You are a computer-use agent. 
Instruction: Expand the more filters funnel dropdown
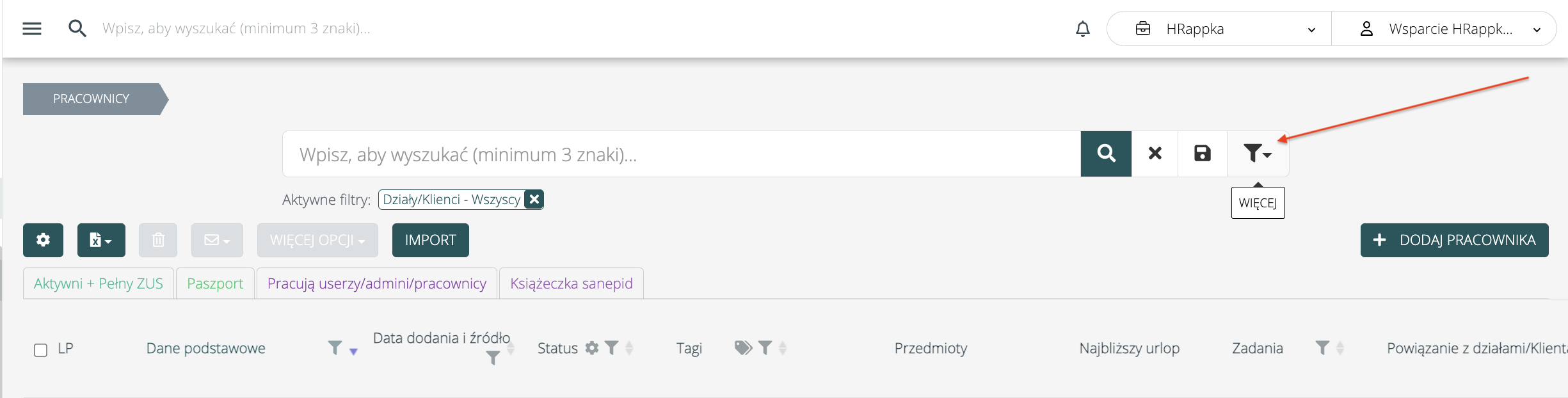(1257, 154)
